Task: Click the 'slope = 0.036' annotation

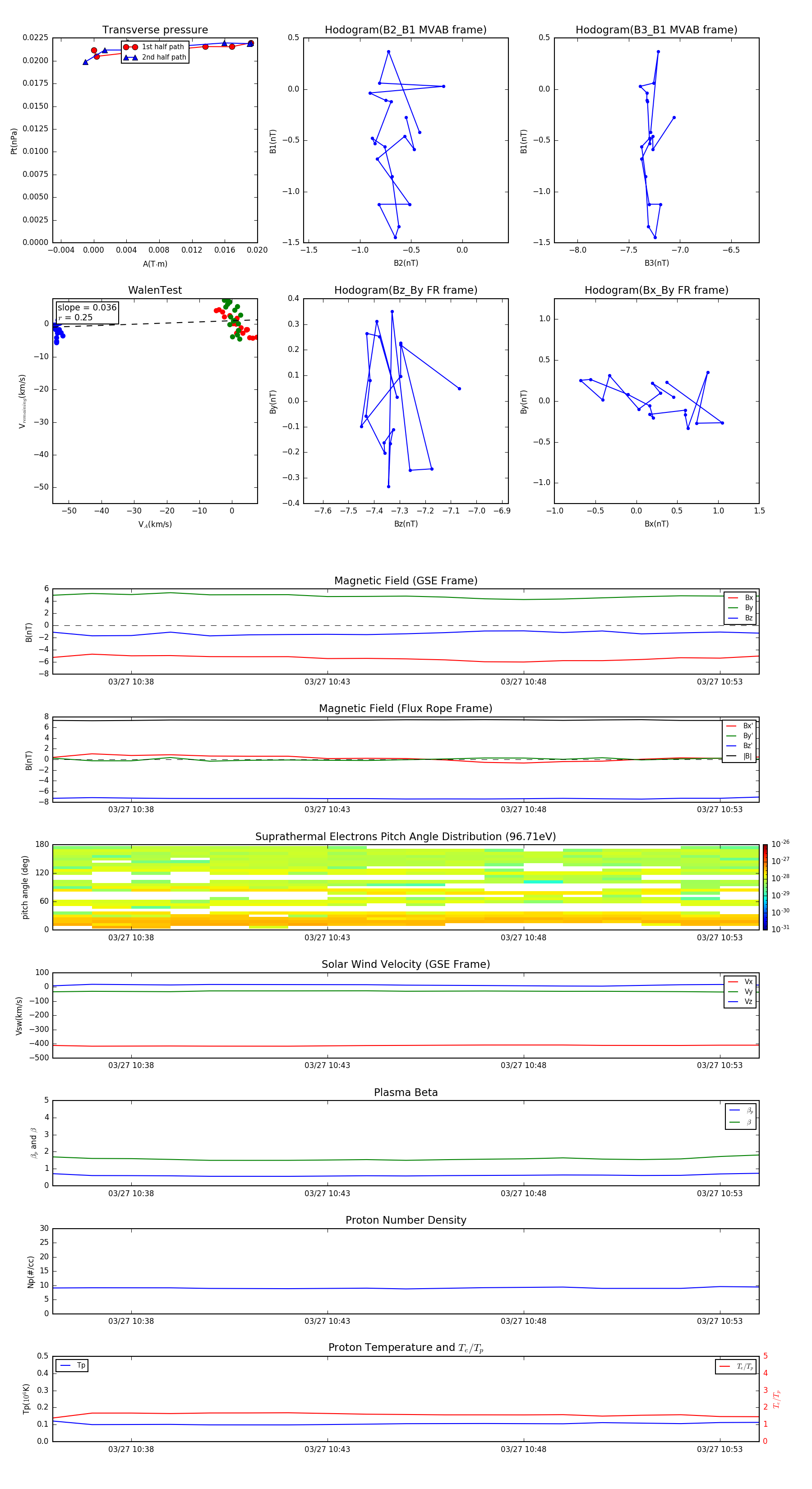Action: (x=87, y=308)
